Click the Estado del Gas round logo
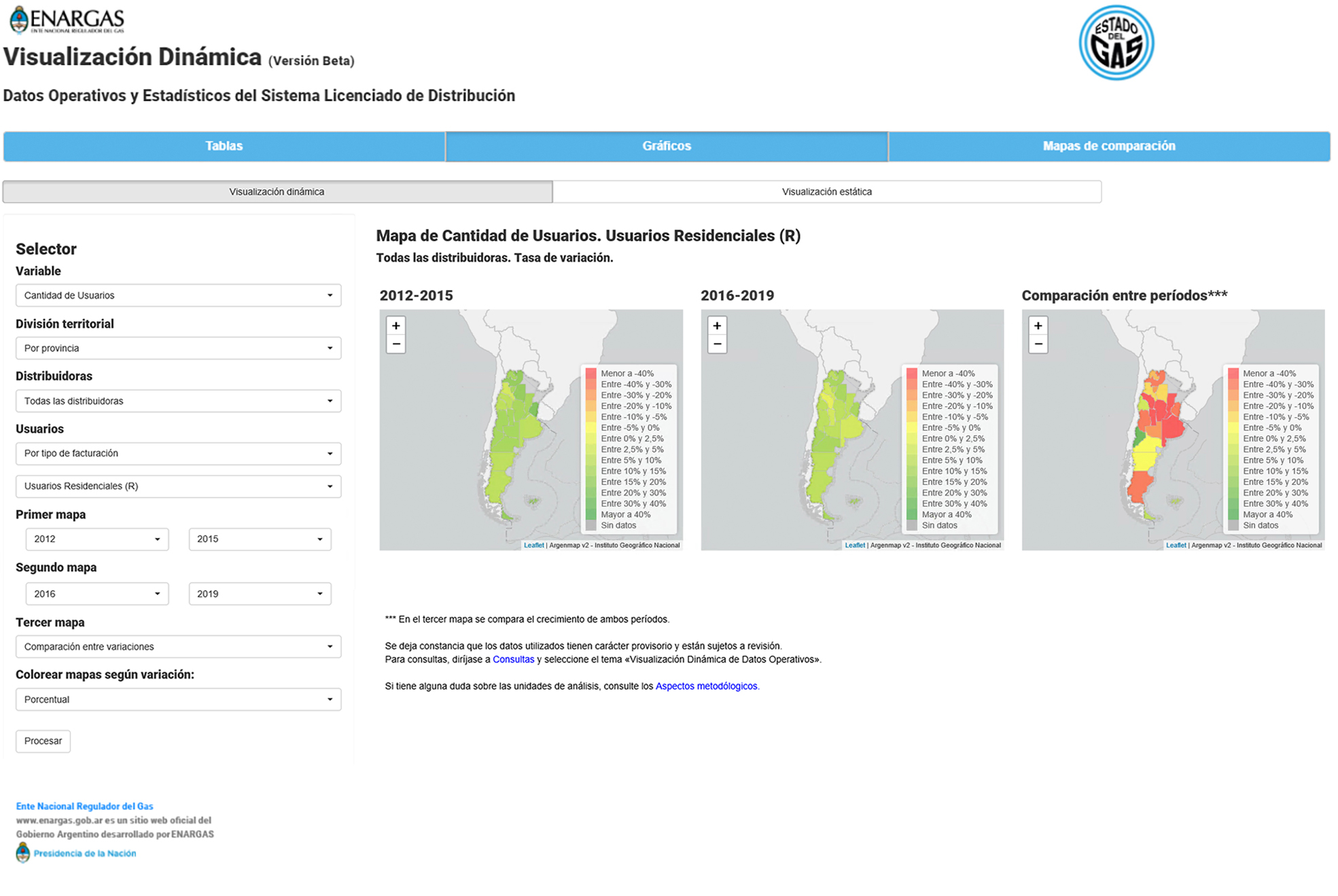 click(1116, 43)
